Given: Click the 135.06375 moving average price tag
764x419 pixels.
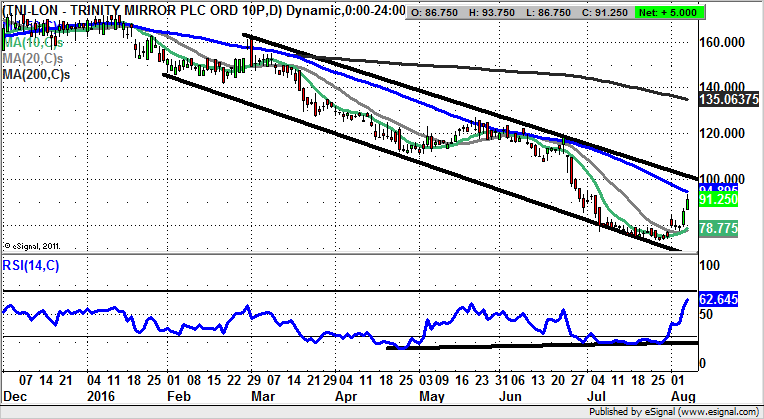Looking at the screenshot, I should pyautogui.click(x=727, y=100).
